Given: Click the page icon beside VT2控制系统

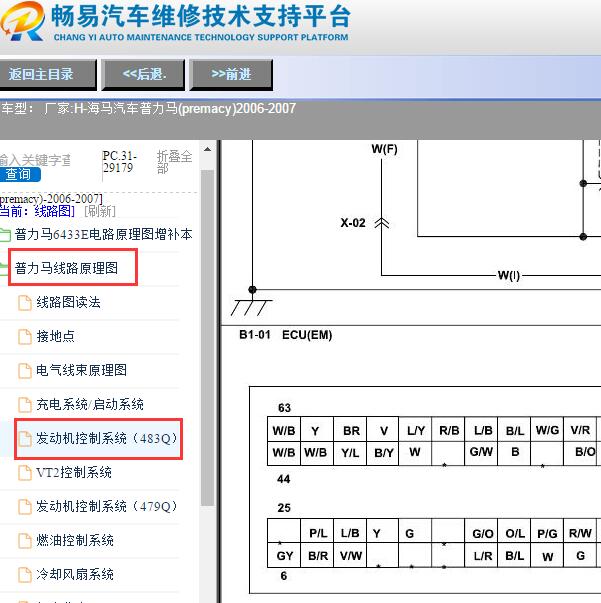Looking at the screenshot, I should (25, 473).
